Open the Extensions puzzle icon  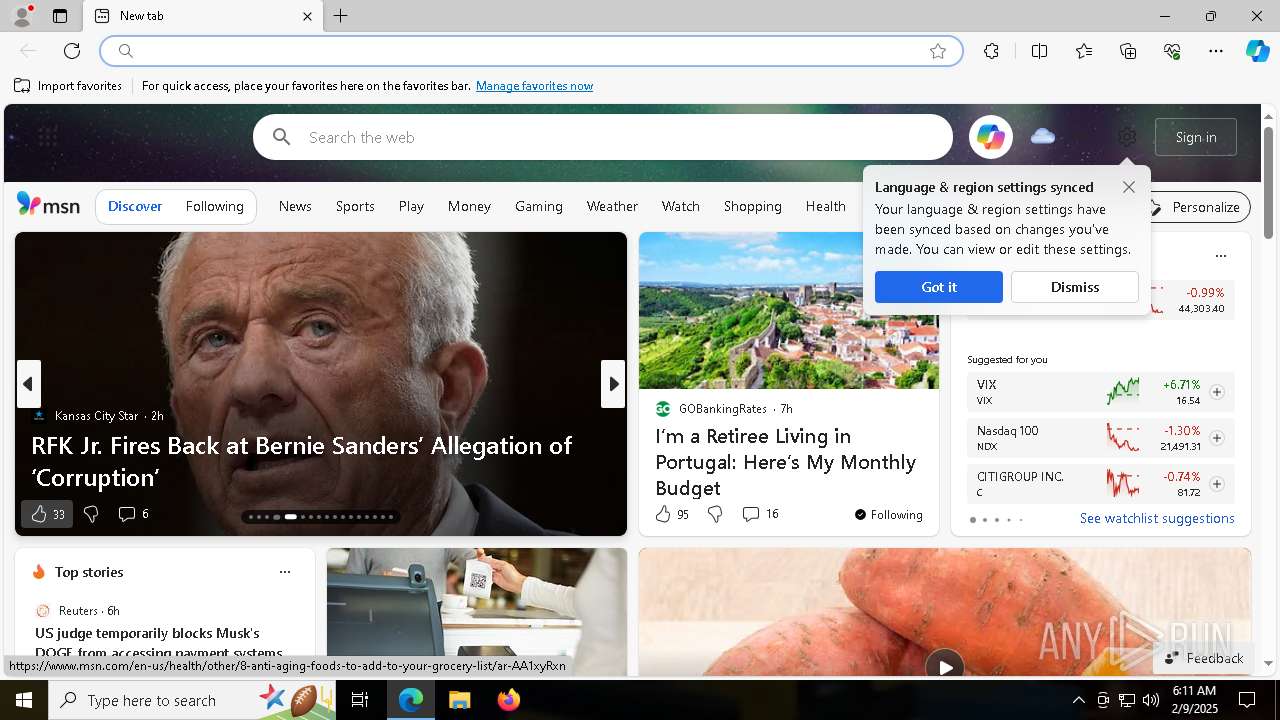[x=991, y=51]
